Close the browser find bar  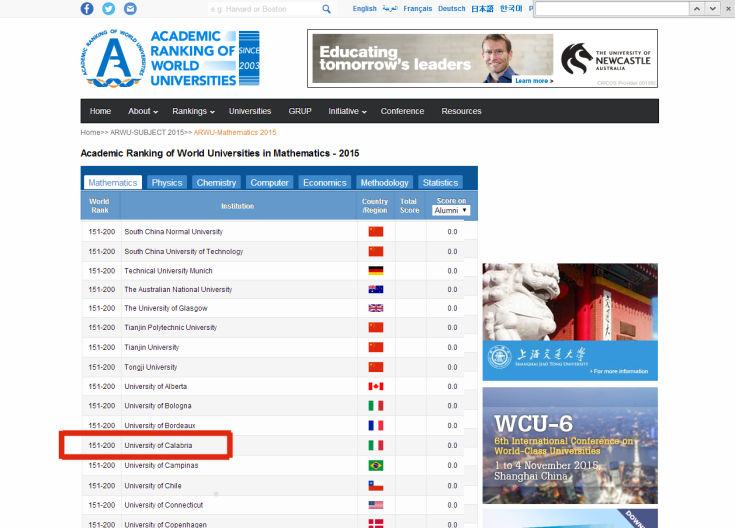(728, 8)
